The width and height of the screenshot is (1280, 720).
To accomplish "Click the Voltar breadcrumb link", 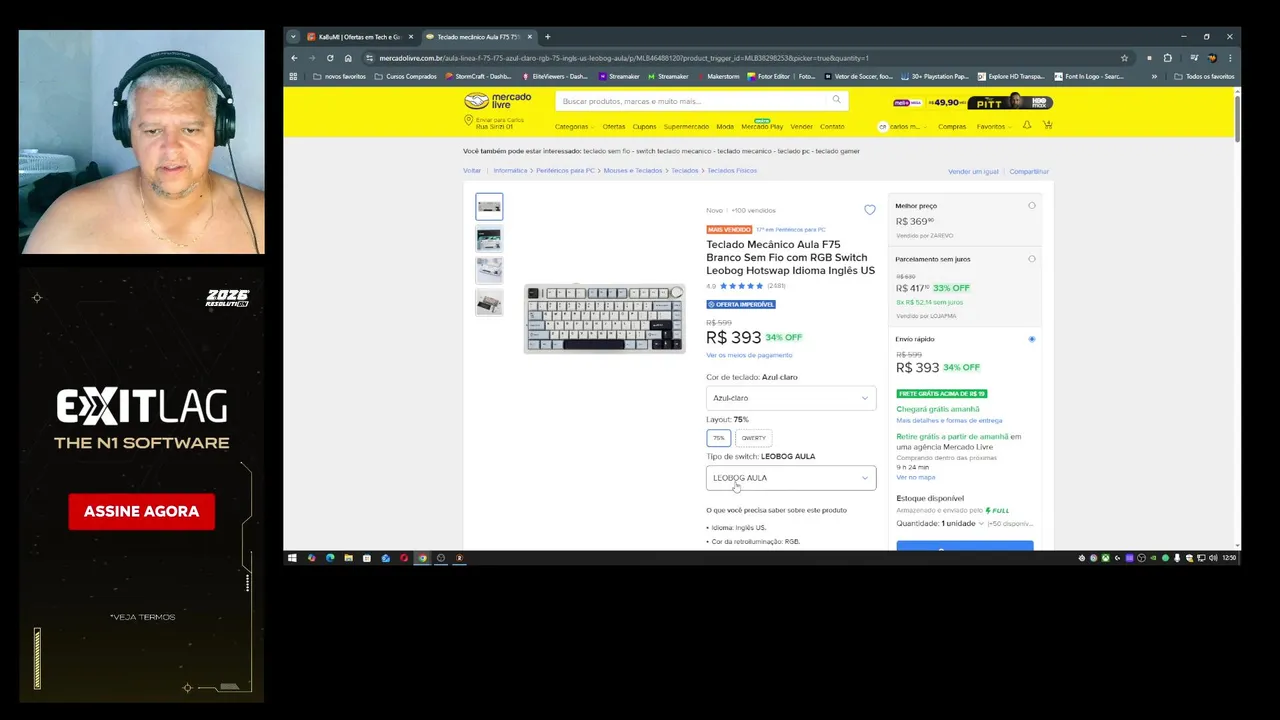I will [x=472, y=171].
